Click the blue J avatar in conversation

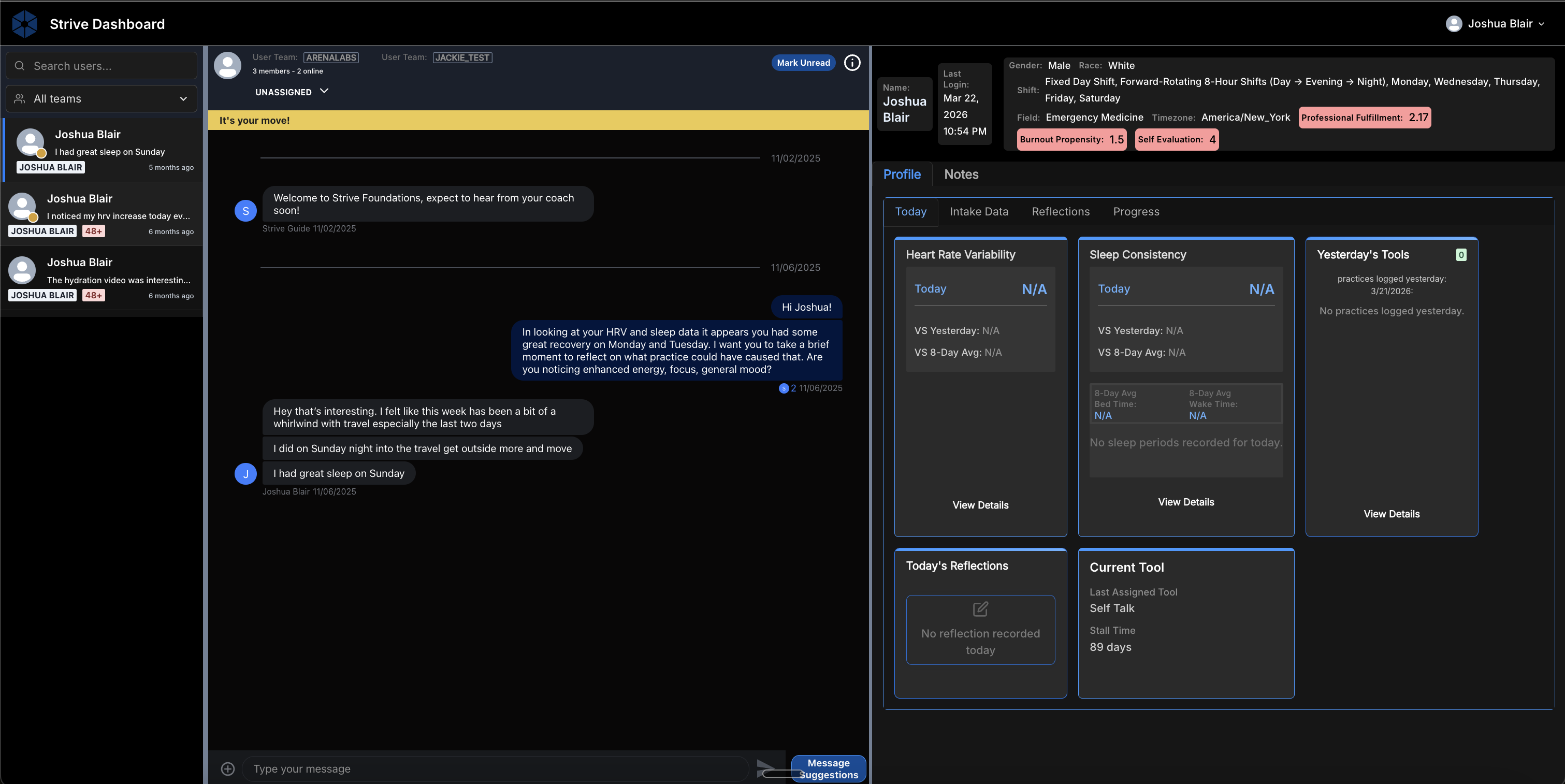point(245,474)
